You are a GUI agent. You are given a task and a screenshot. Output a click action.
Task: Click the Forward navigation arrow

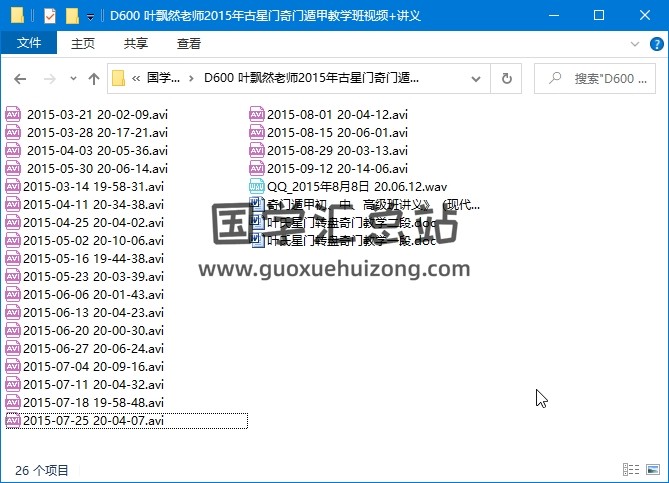click(x=49, y=79)
